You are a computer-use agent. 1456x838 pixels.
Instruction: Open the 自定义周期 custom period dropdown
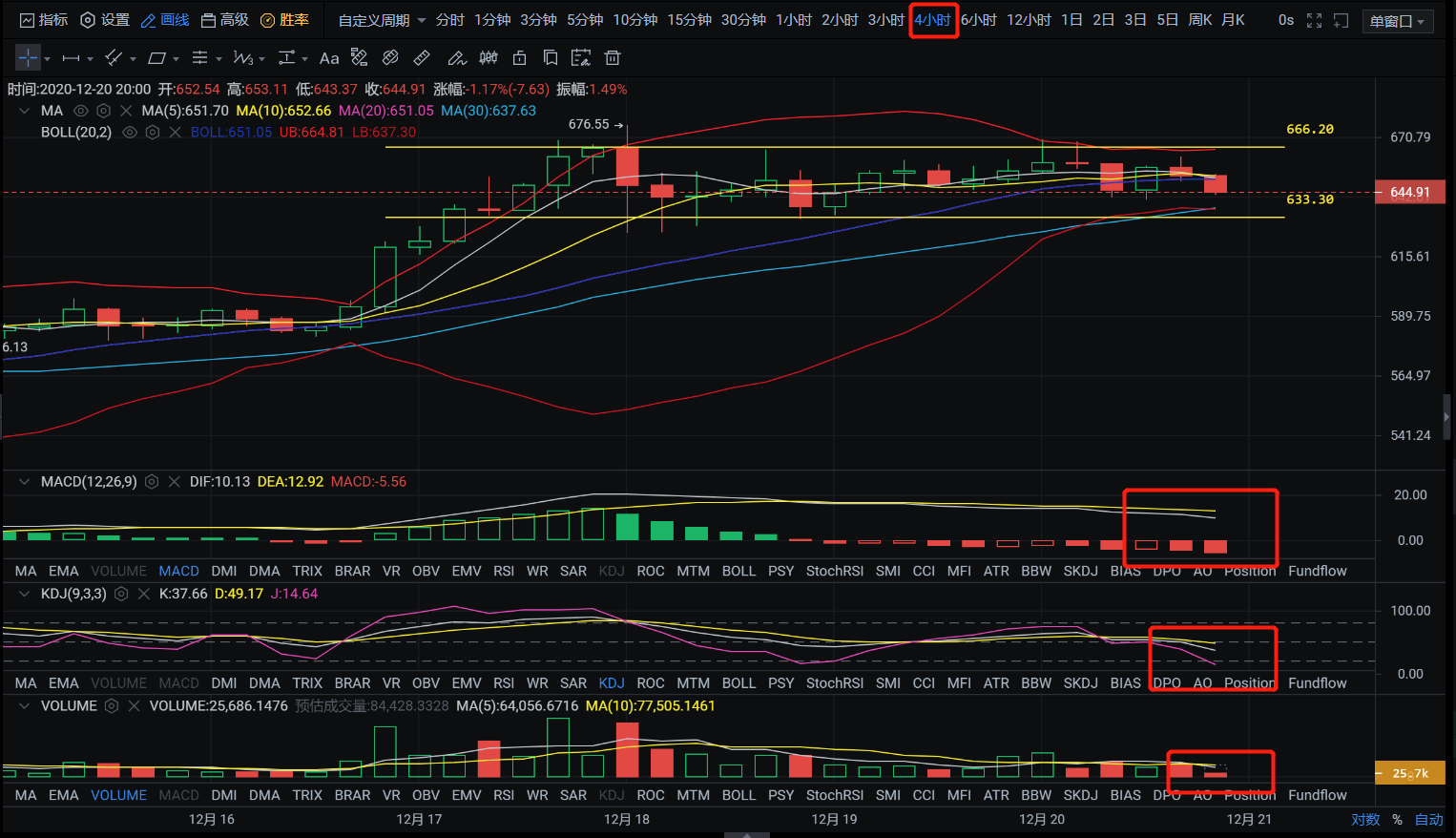[382, 20]
